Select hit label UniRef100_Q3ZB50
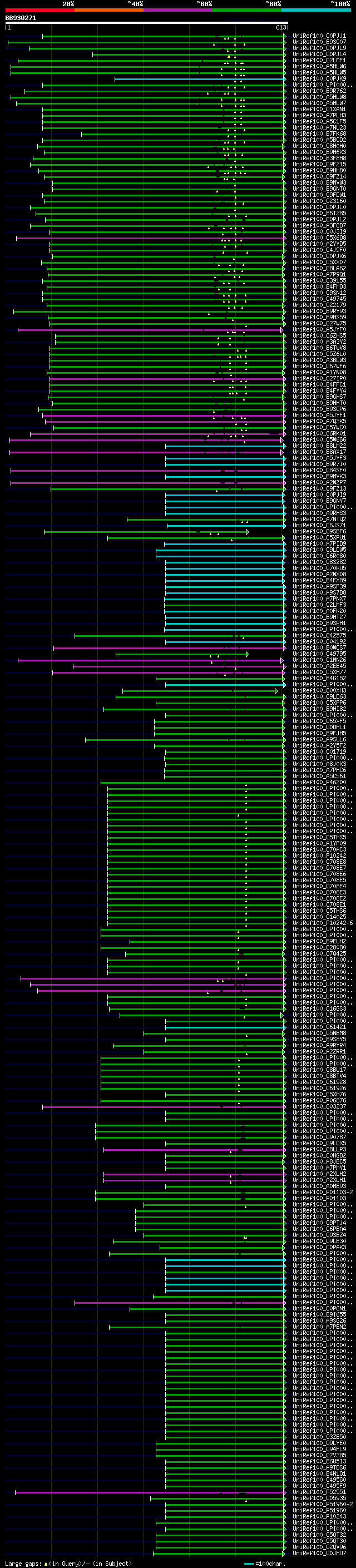356x1568 pixels. click(319, 1437)
